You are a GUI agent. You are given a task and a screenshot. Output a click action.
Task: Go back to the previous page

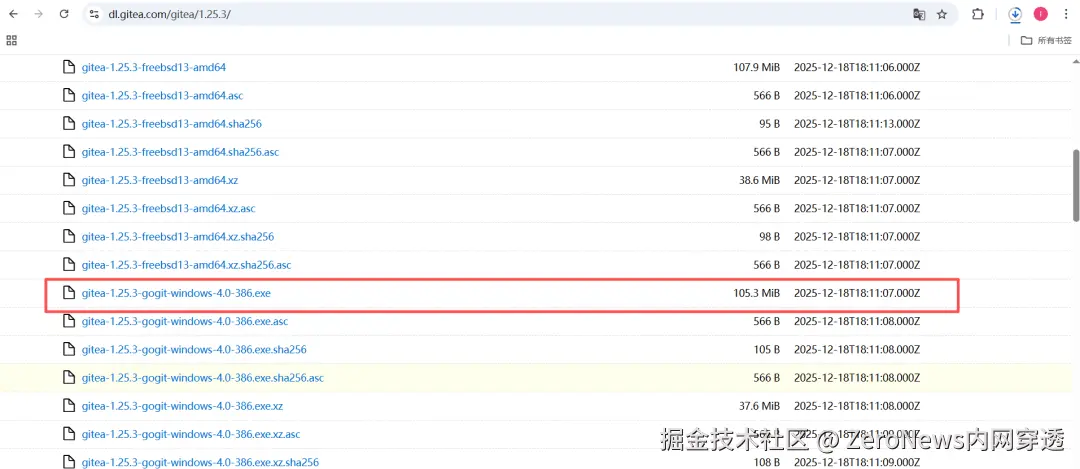13,14
